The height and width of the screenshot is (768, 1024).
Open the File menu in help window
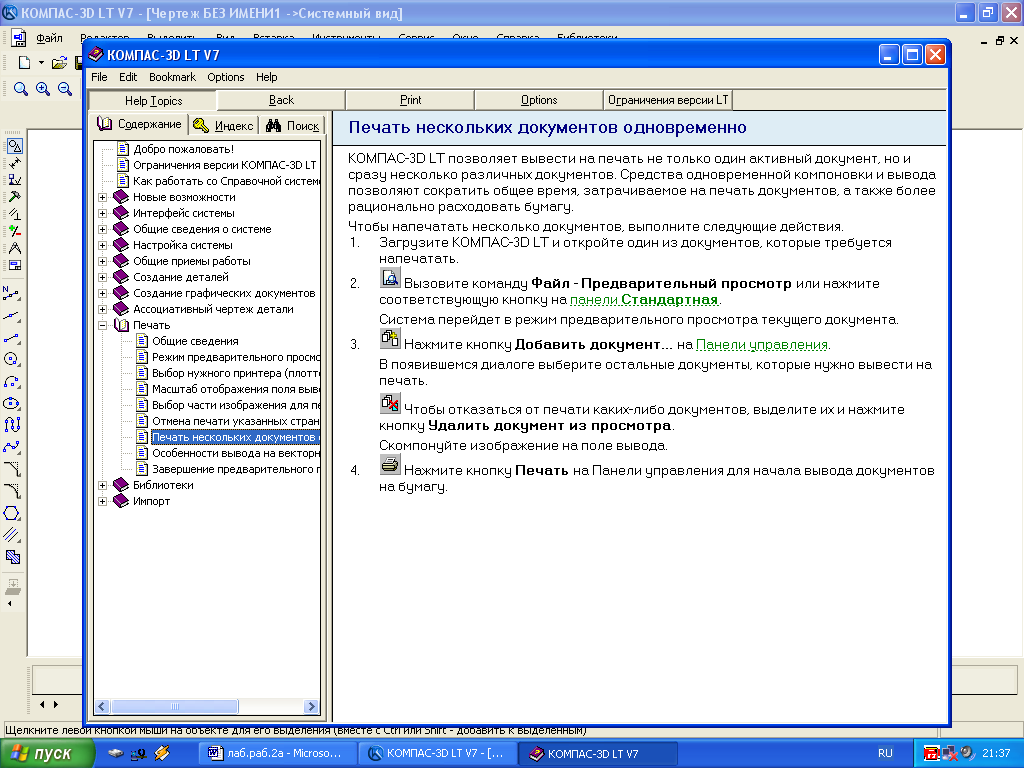[99, 77]
